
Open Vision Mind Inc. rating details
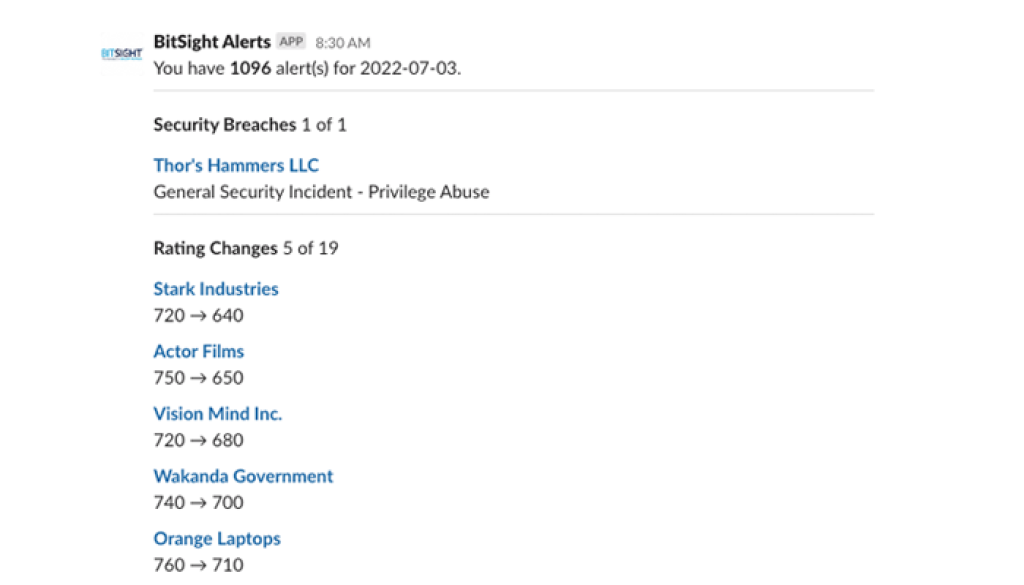(217, 413)
